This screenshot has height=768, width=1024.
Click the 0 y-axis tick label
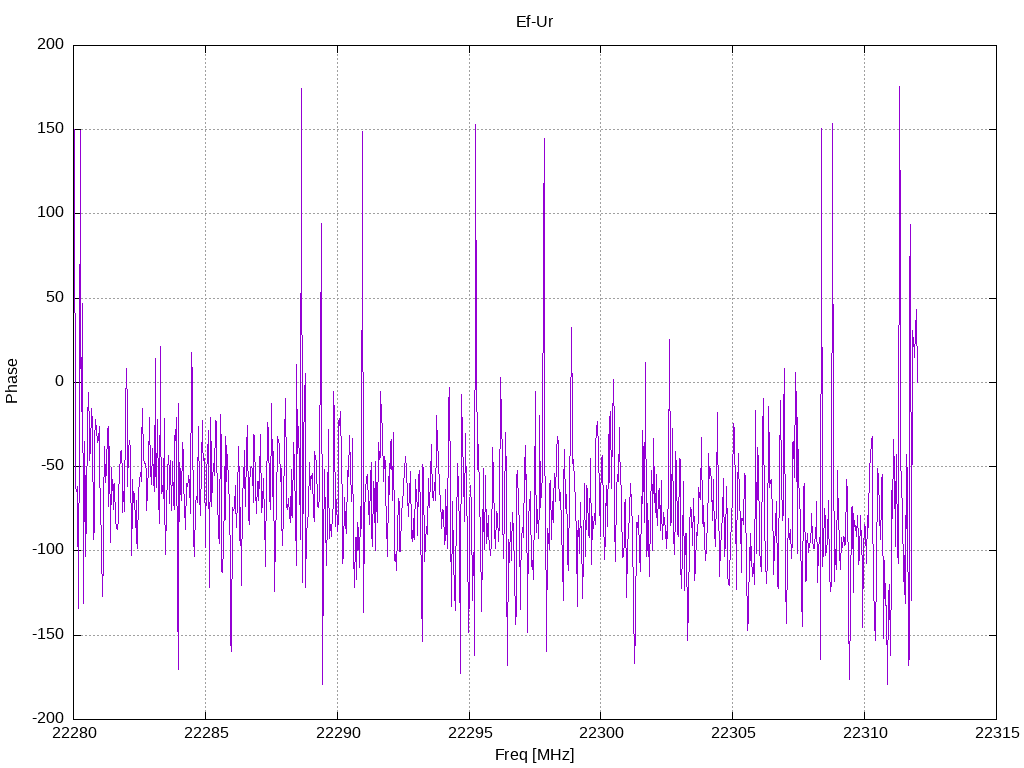60,382
